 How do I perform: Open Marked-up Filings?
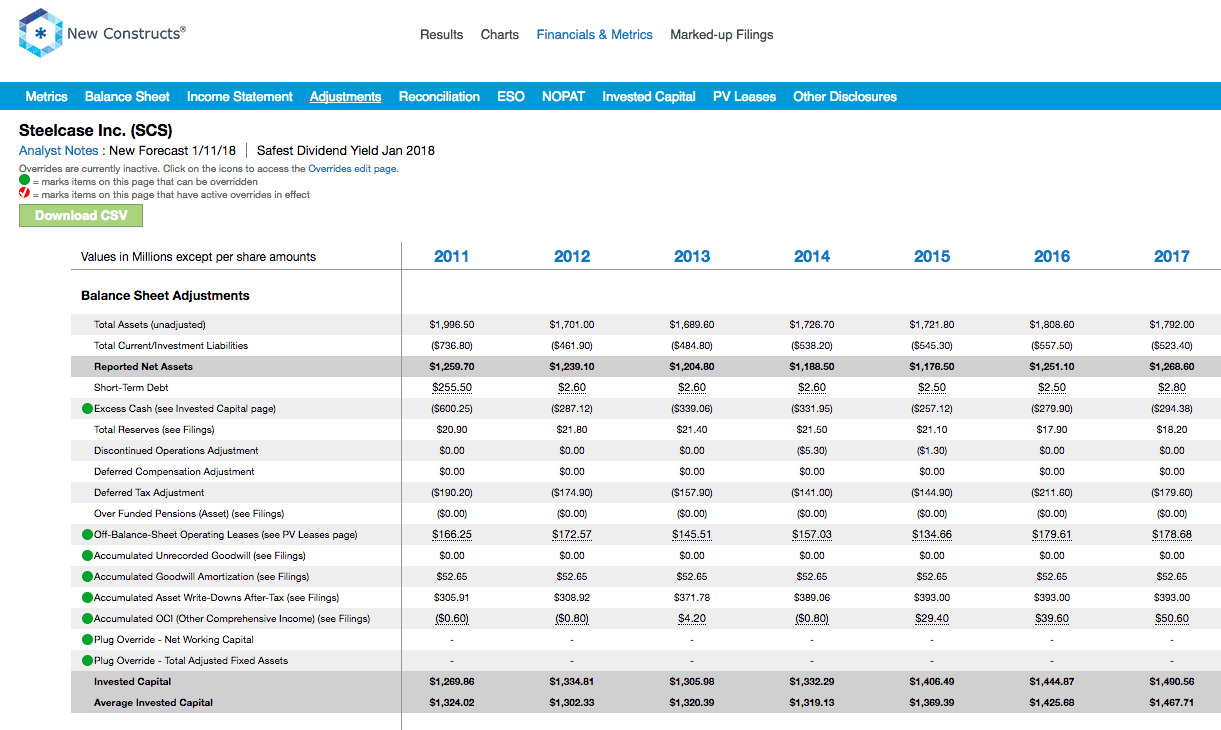tap(722, 34)
